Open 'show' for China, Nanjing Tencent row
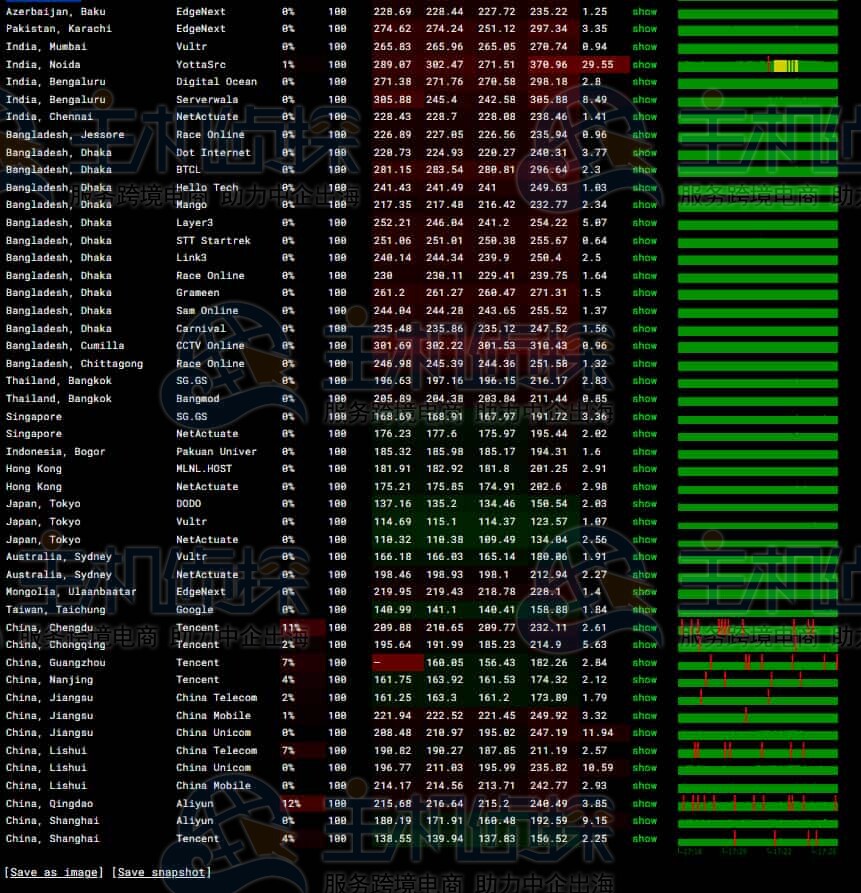 tap(644, 680)
